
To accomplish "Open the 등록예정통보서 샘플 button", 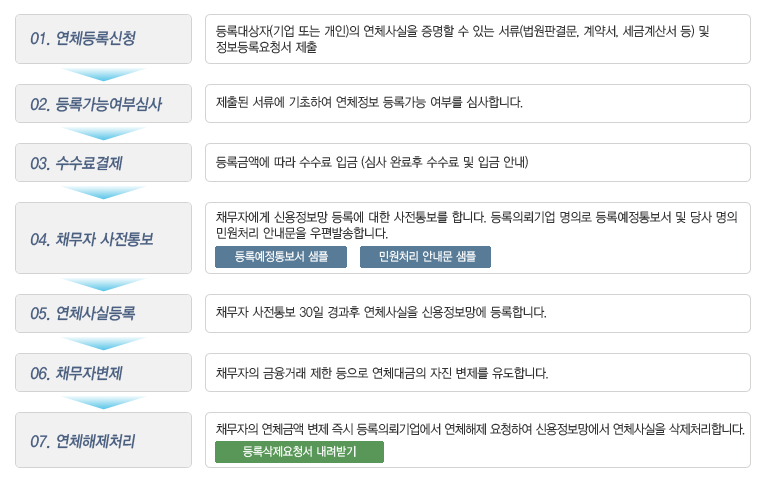I will [x=281, y=257].
